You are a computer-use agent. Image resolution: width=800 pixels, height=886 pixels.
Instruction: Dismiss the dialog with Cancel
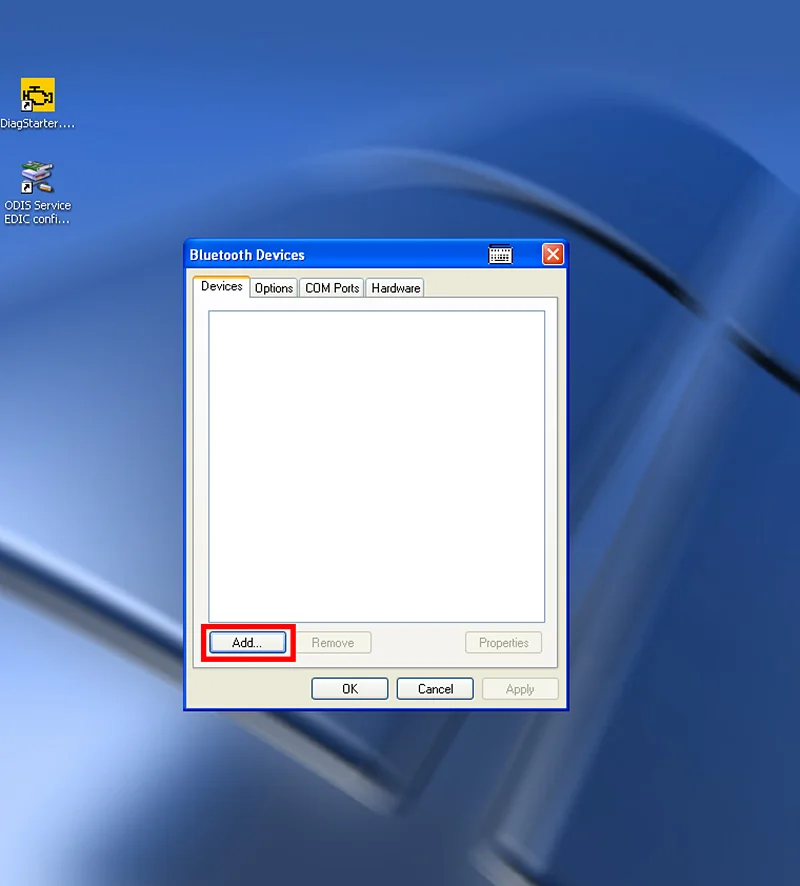pyautogui.click(x=435, y=689)
